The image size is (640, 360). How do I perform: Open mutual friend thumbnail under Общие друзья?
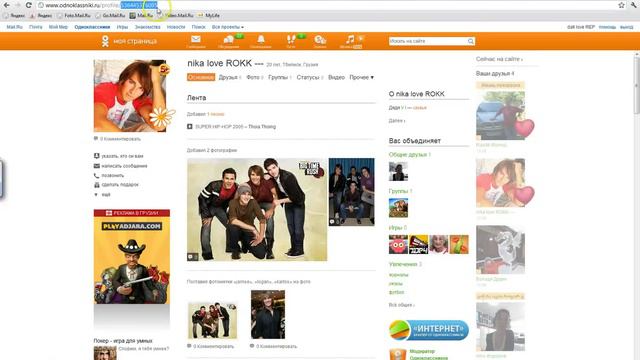[398, 171]
